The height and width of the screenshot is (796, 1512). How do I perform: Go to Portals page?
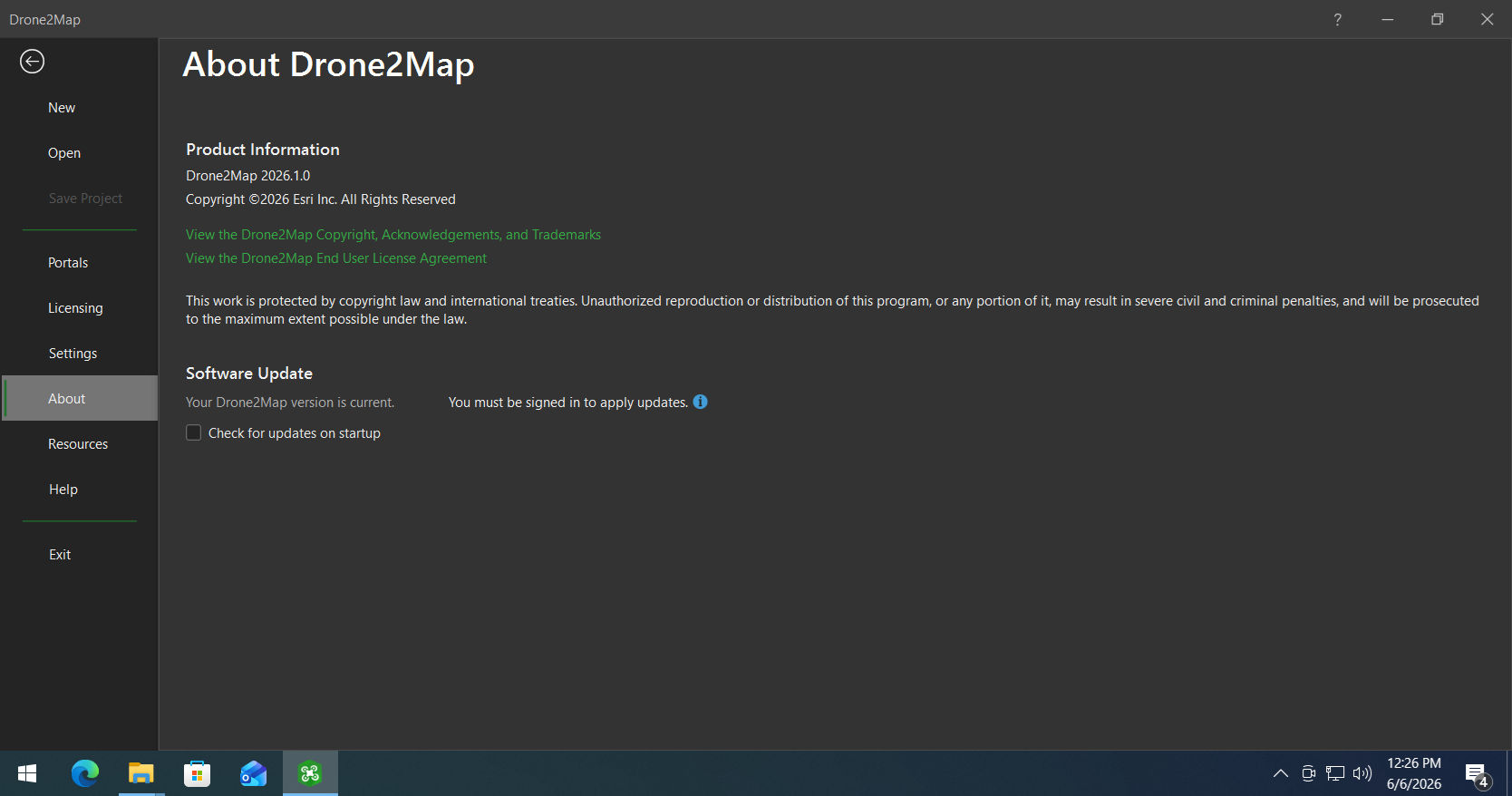pyautogui.click(x=68, y=263)
